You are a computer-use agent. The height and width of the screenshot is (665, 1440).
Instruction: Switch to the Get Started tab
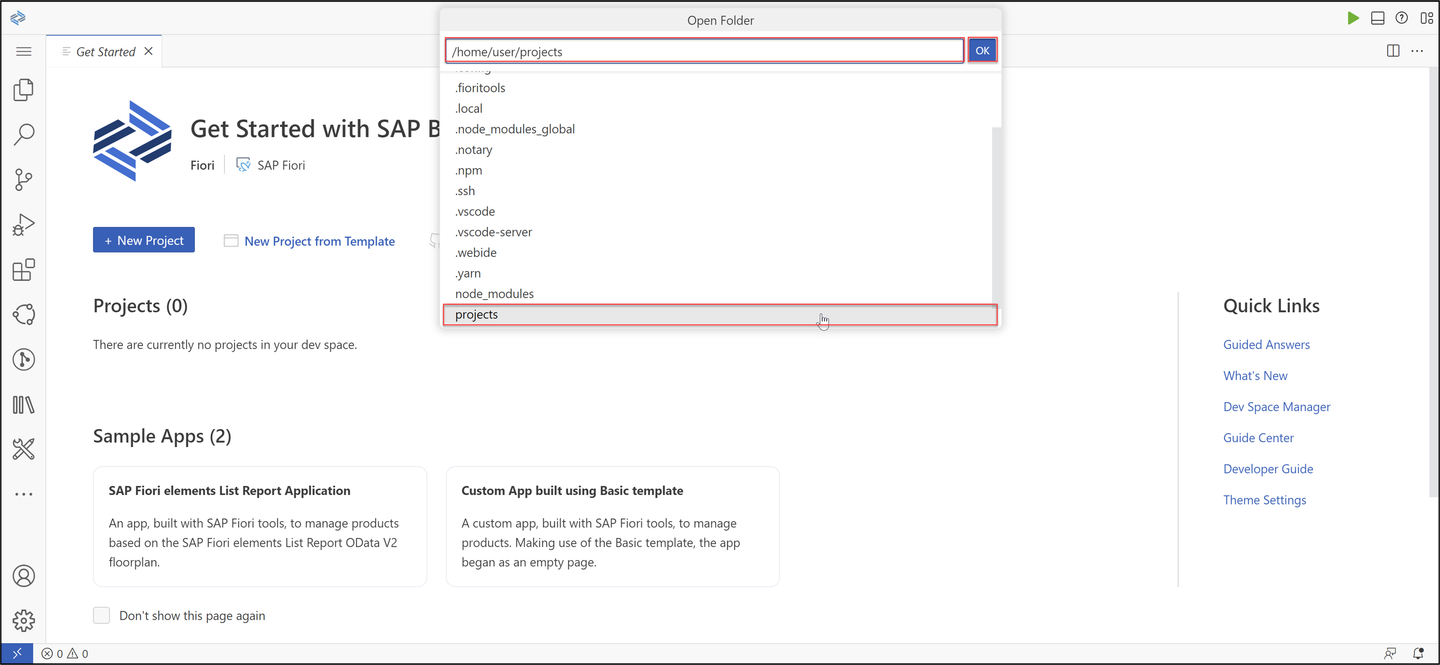click(x=105, y=51)
